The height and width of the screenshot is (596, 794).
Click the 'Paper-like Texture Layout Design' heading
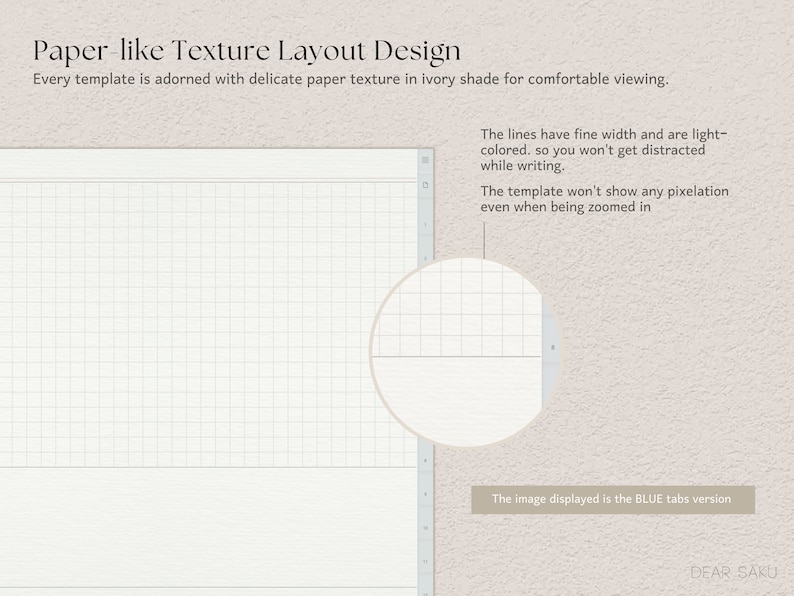click(x=247, y=52)
